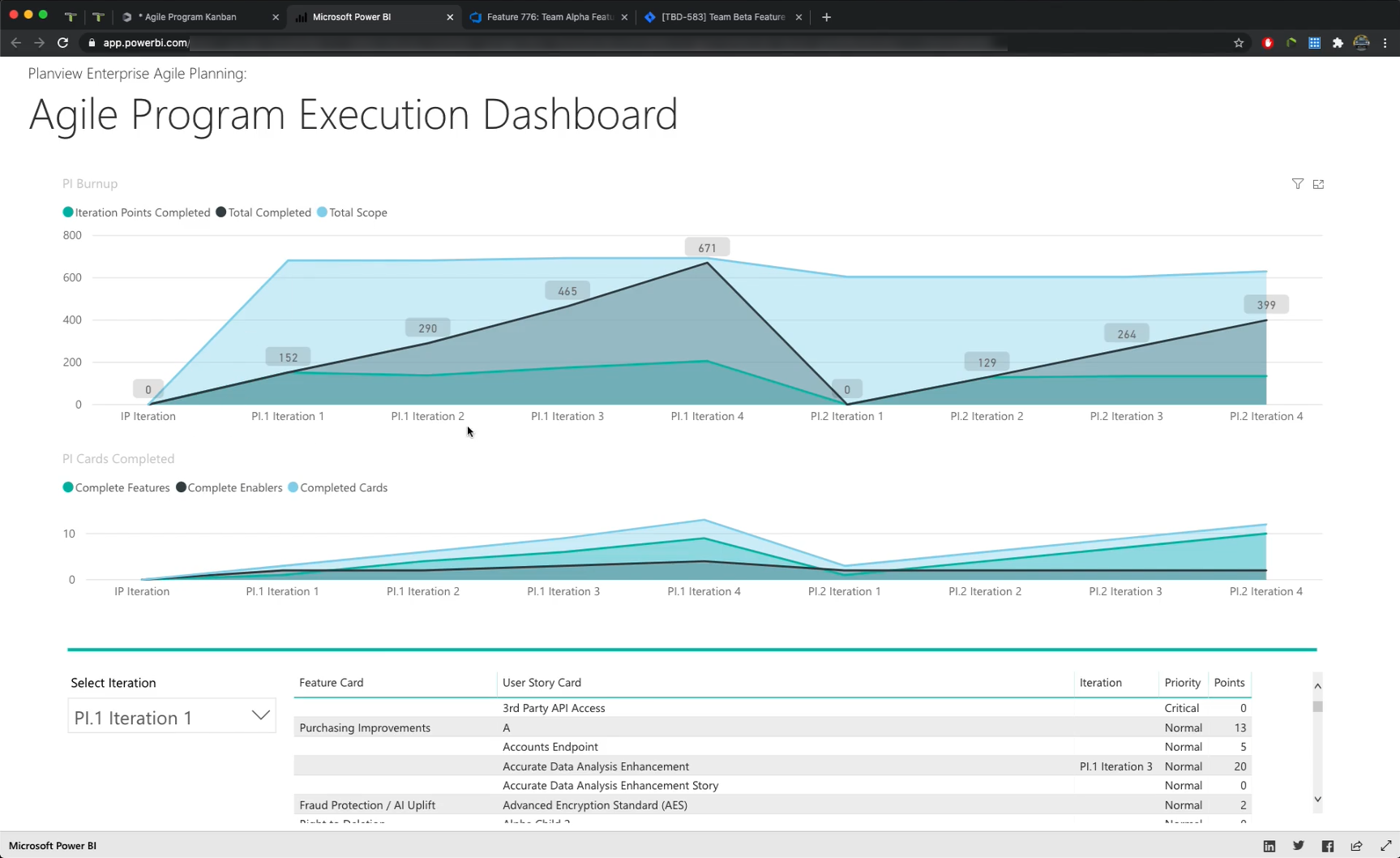
Task: Toggle Completed Cards legend series
Action: tap(338, 487)
